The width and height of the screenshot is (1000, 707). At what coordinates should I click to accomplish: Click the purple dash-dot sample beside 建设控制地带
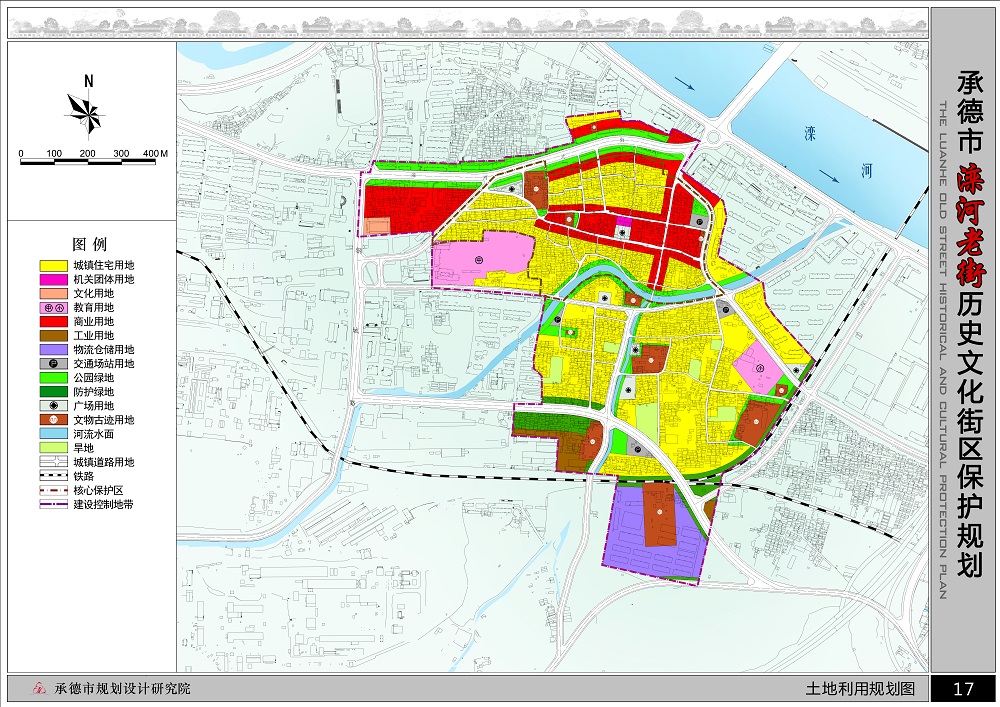54,504
